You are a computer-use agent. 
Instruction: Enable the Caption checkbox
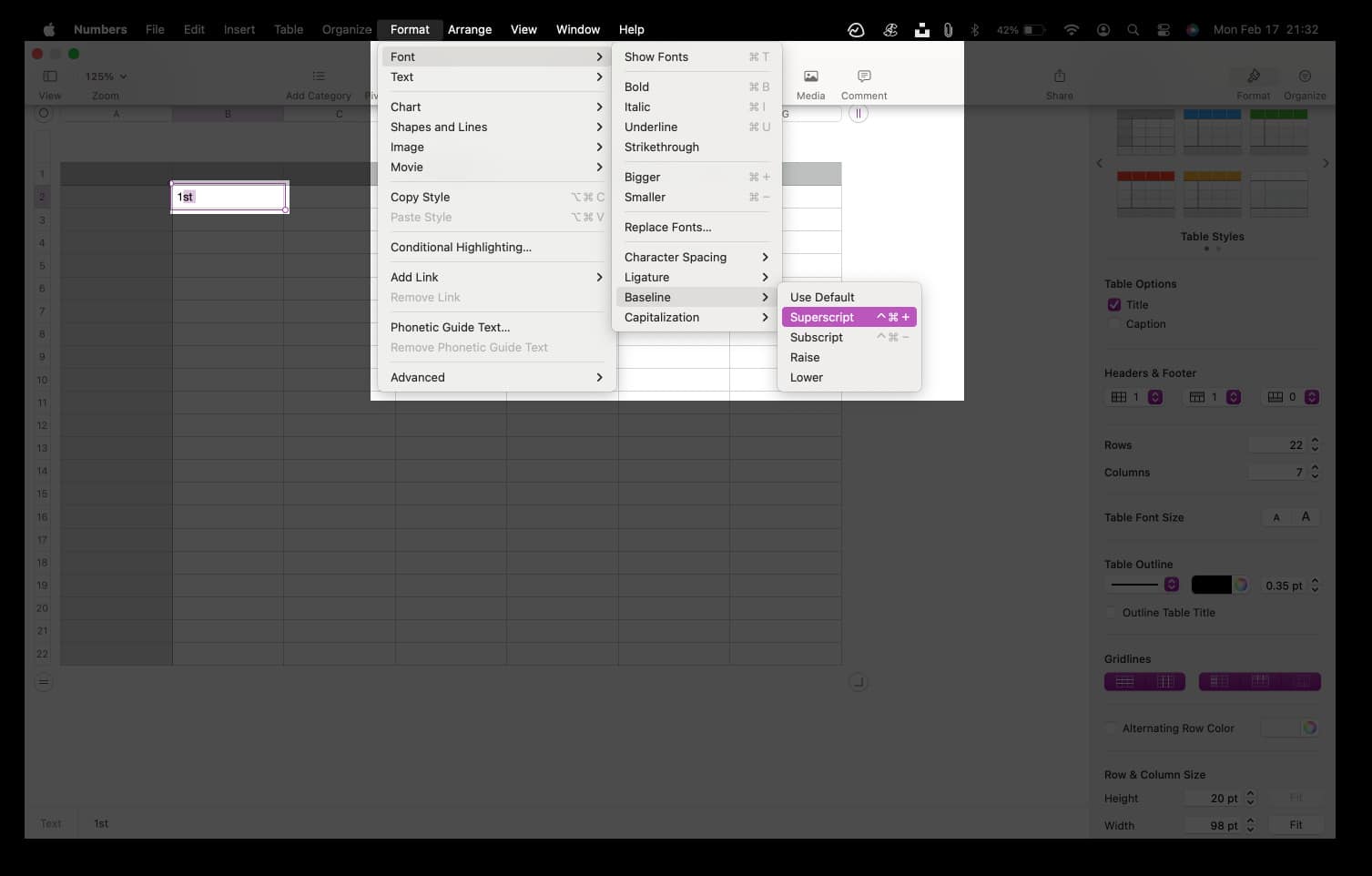pyautogui.click(x=1113, y=324)
